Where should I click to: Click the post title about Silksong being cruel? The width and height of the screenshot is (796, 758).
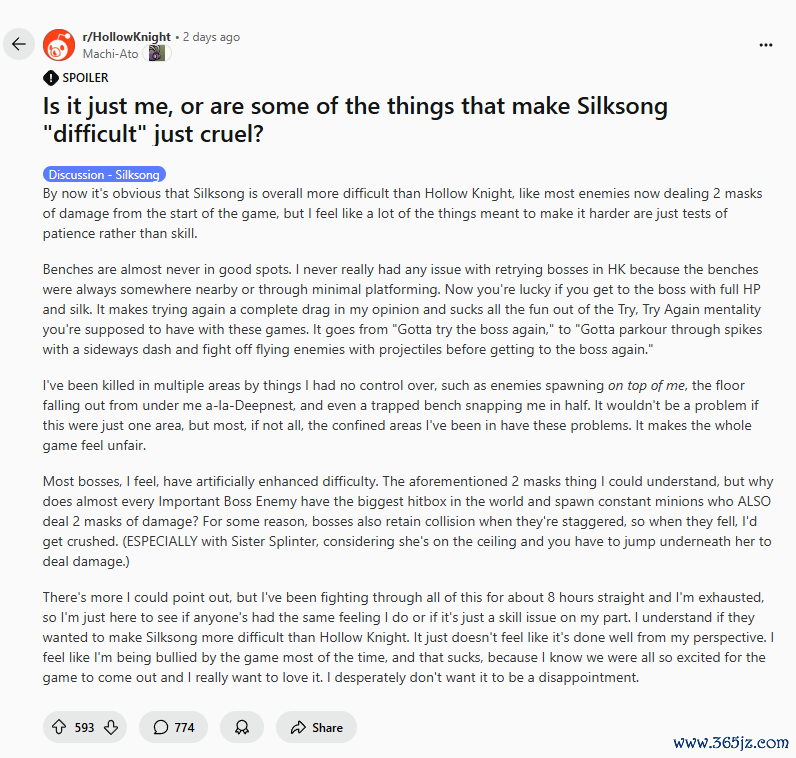click(x=355, y=120)
